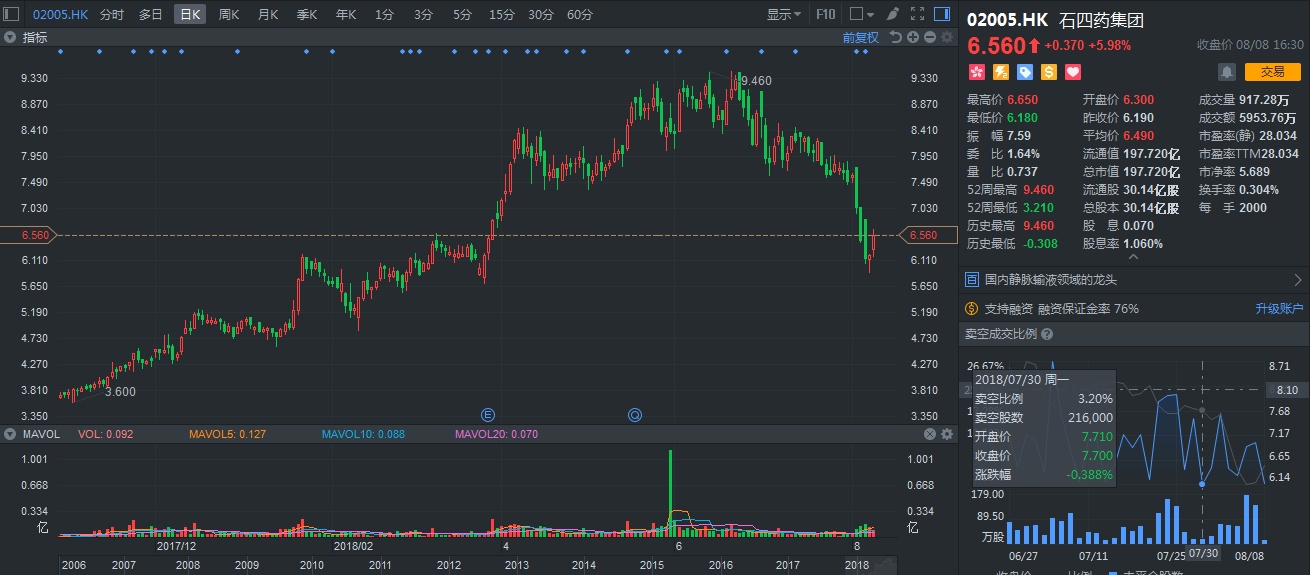Open the 显示 display dropdown
Image resolution: width=1310 pixels, height=575 pixels.
pyautogui.click(x=784, y=14)
